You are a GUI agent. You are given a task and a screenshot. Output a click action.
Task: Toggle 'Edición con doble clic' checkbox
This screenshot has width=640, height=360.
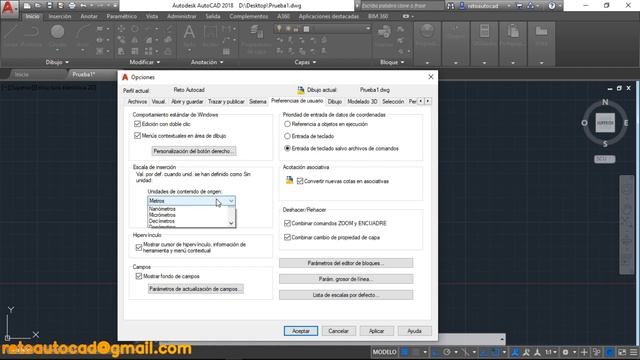click(x=138, y=124)
